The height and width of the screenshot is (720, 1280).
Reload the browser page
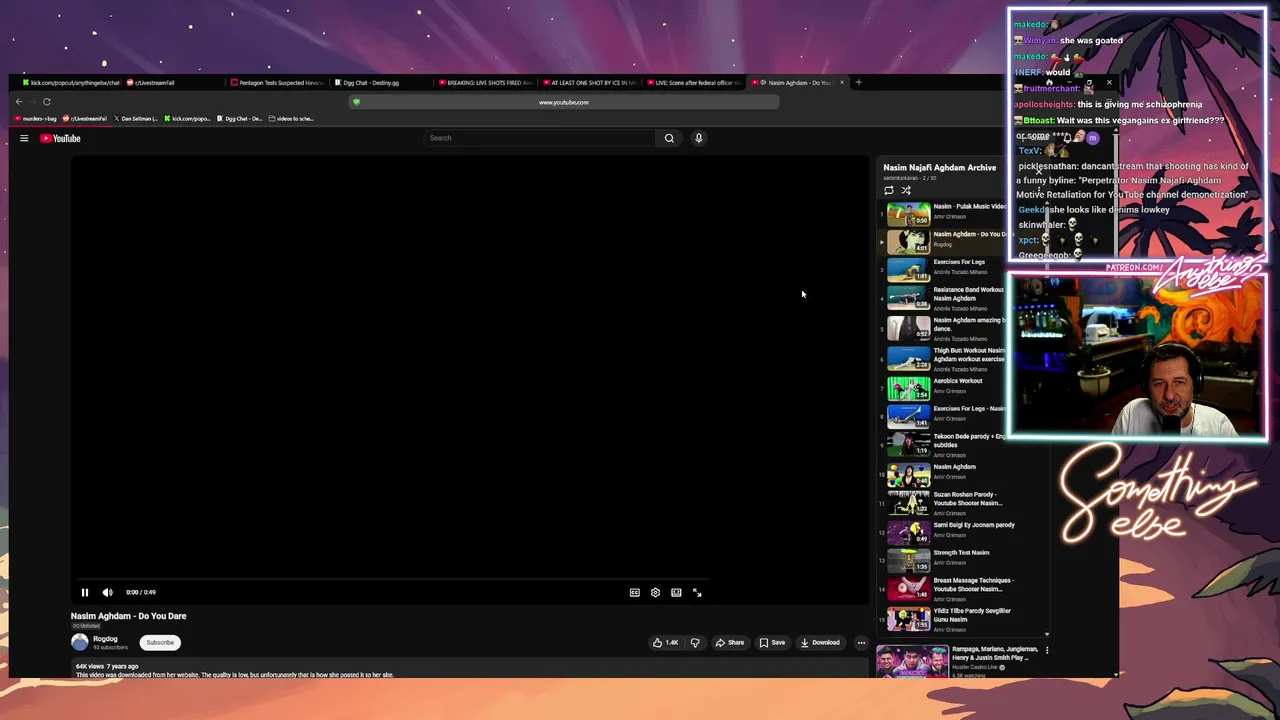(46, 102)
